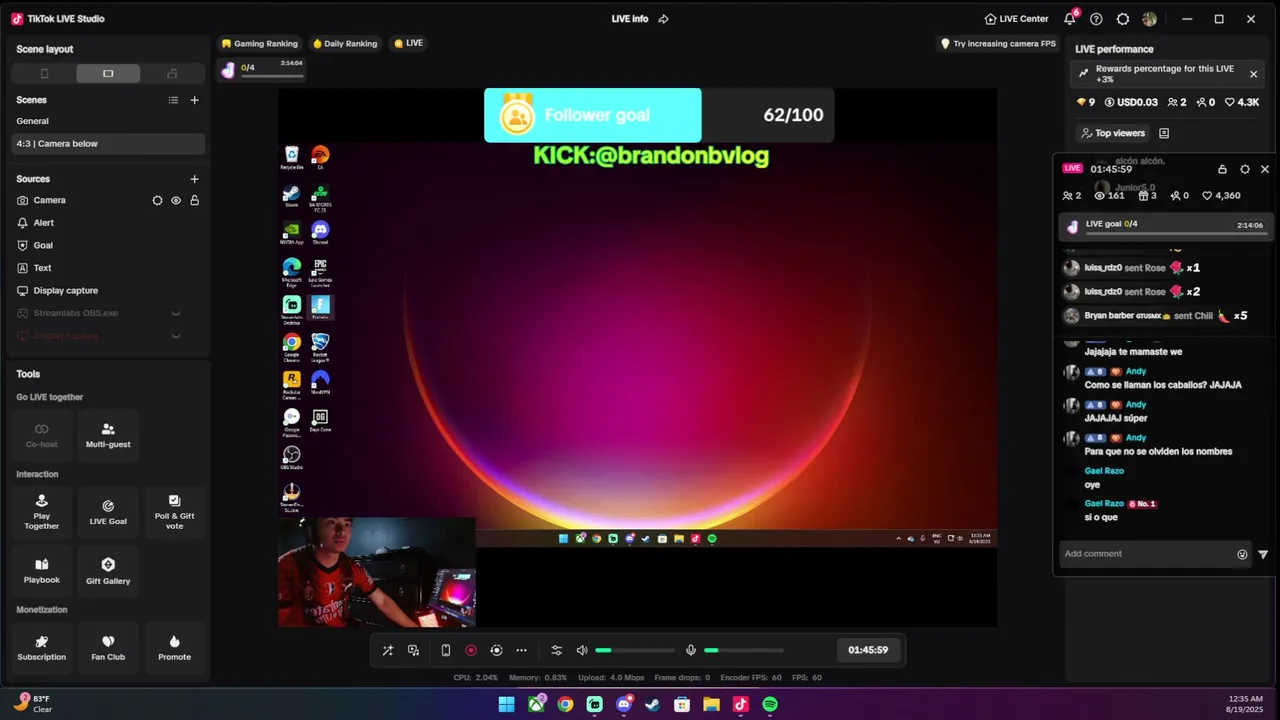
Task: Switch to Gaming Ranking tab
Action: 260,44
